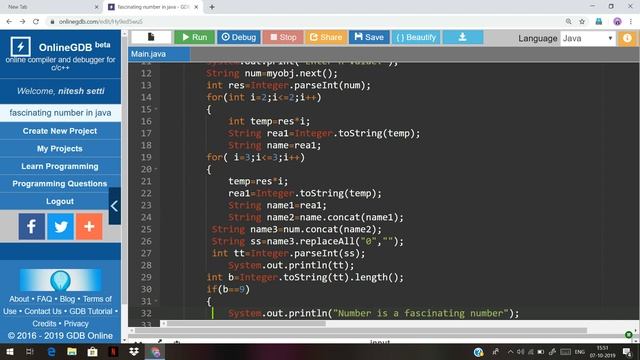
Task: Collapse code fold at line 15
Action: coord(156,109)
